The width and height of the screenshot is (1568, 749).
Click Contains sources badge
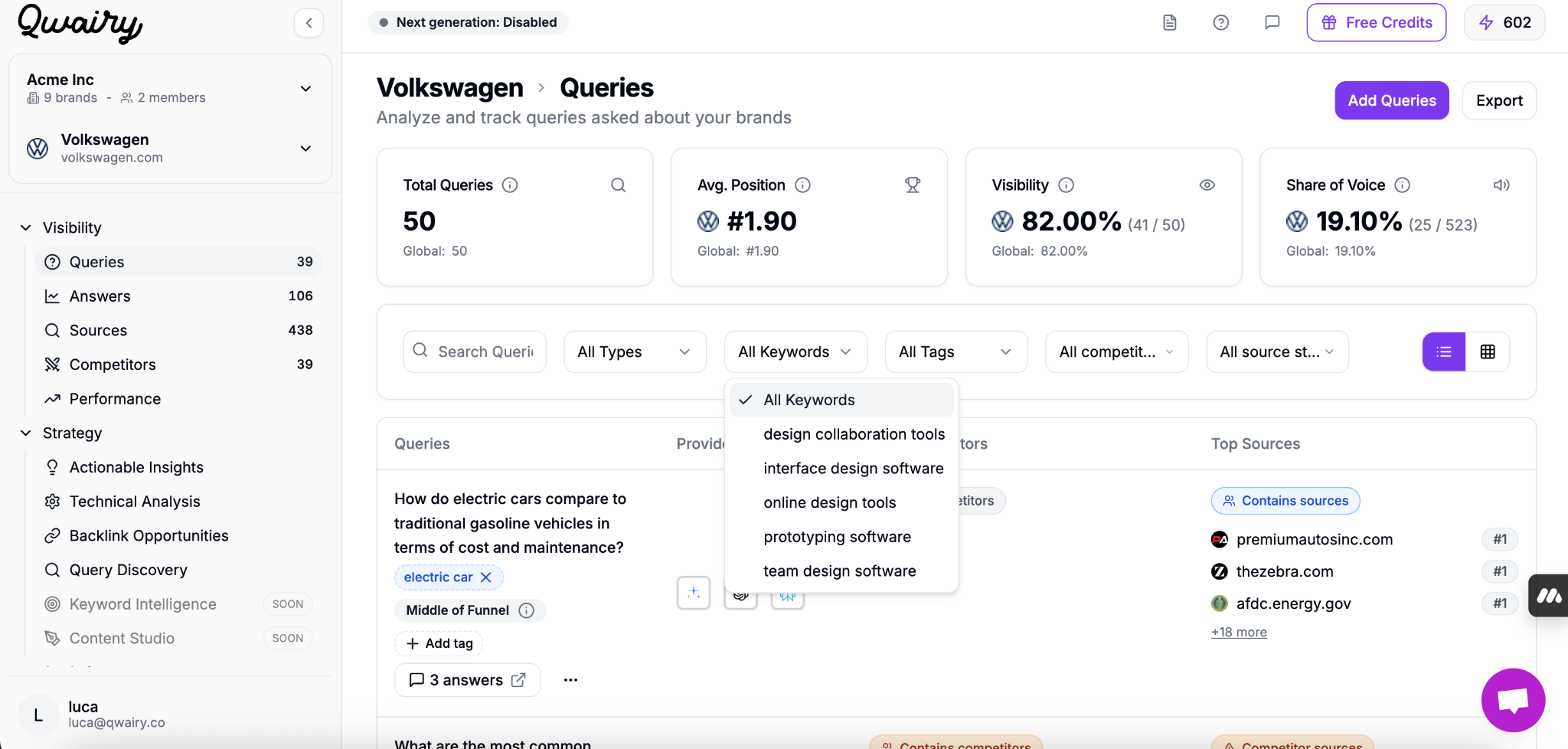tap(1285, 501)
